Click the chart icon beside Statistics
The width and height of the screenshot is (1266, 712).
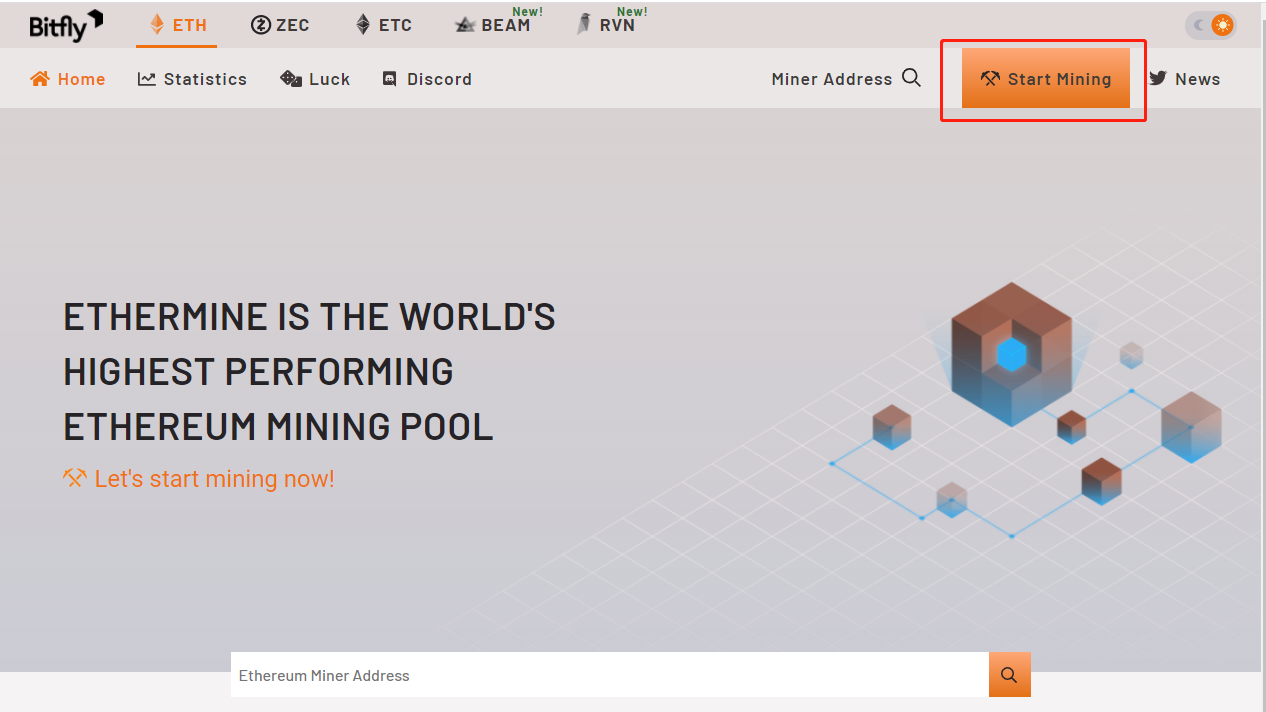click(147, 78)
